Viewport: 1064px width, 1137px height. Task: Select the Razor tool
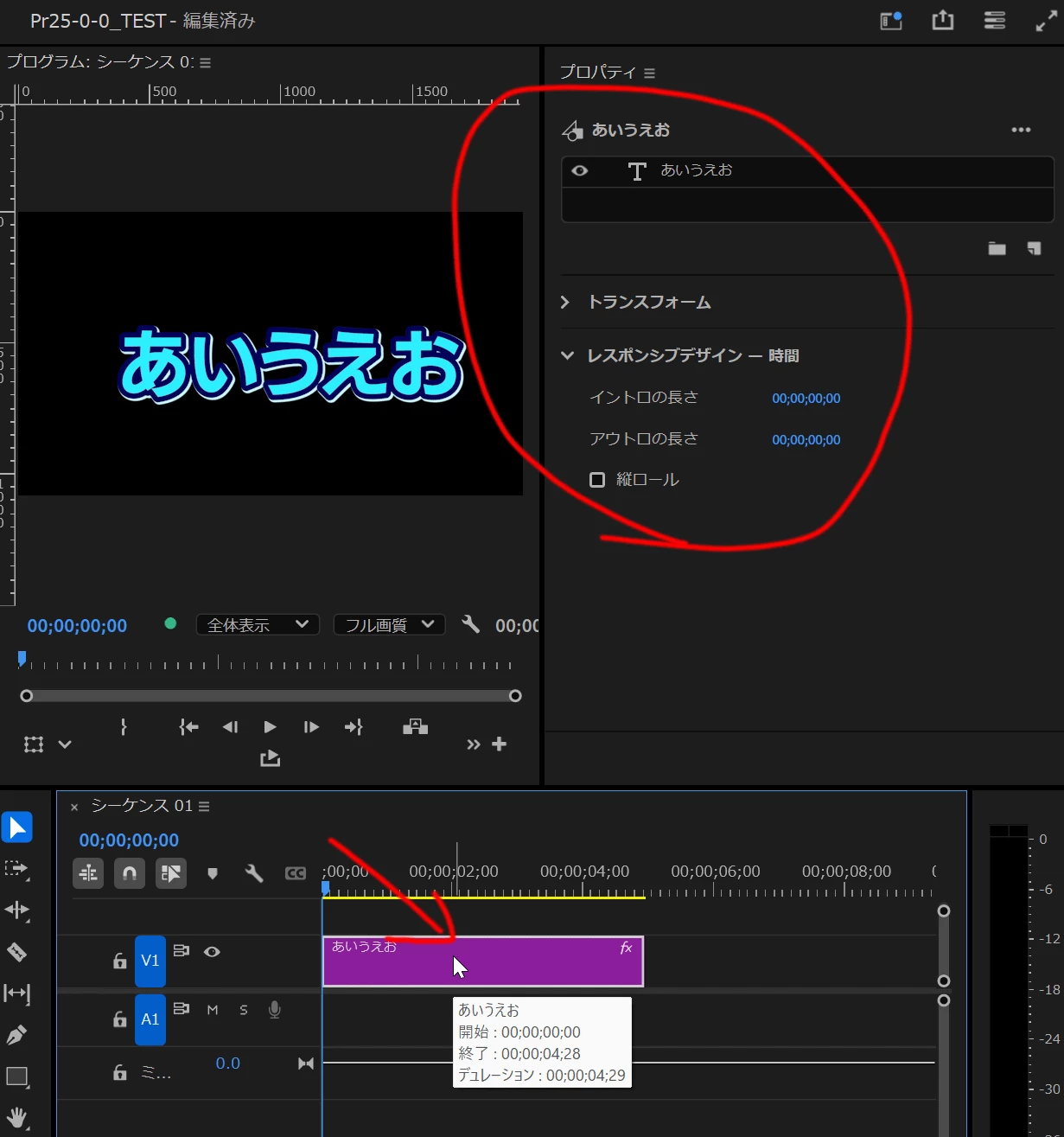tap(17, 952)
